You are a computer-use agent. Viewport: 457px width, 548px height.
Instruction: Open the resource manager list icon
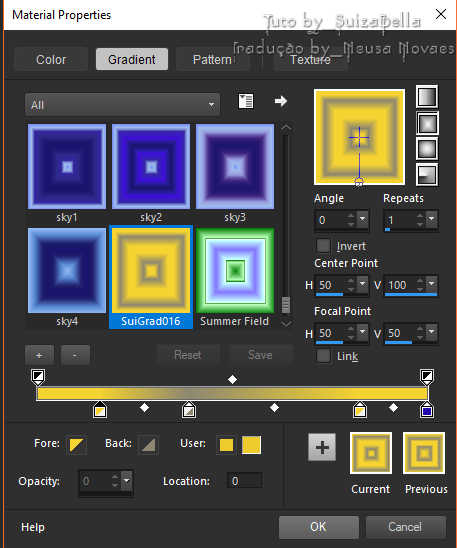click(x=246, y=102)
